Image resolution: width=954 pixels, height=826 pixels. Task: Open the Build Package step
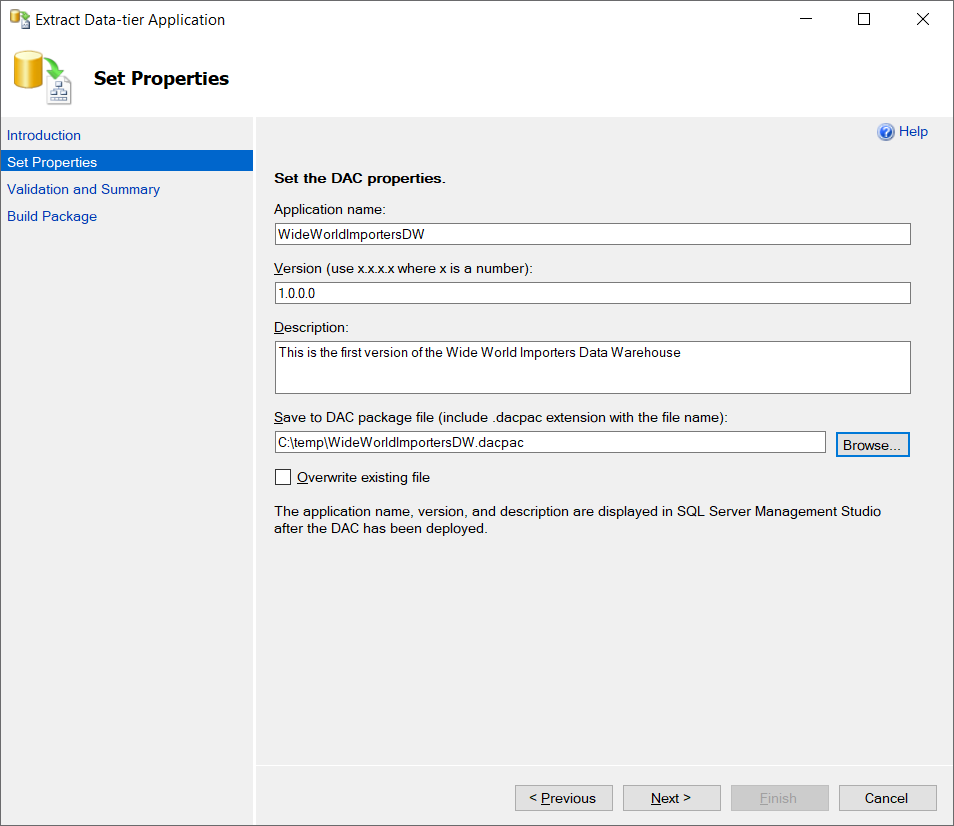click(52, 216)
